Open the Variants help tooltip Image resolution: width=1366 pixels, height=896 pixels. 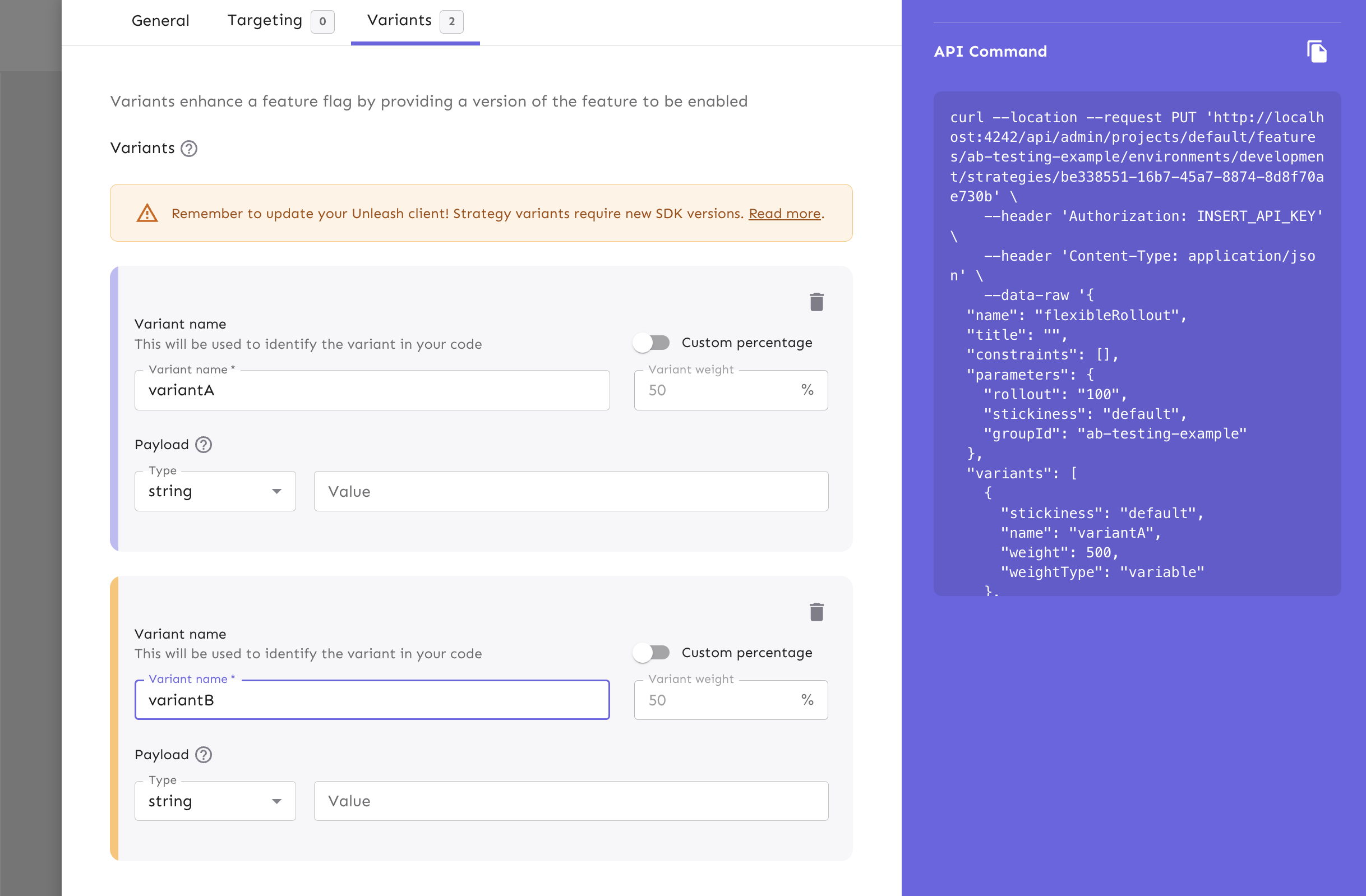[x=188, y=148]
